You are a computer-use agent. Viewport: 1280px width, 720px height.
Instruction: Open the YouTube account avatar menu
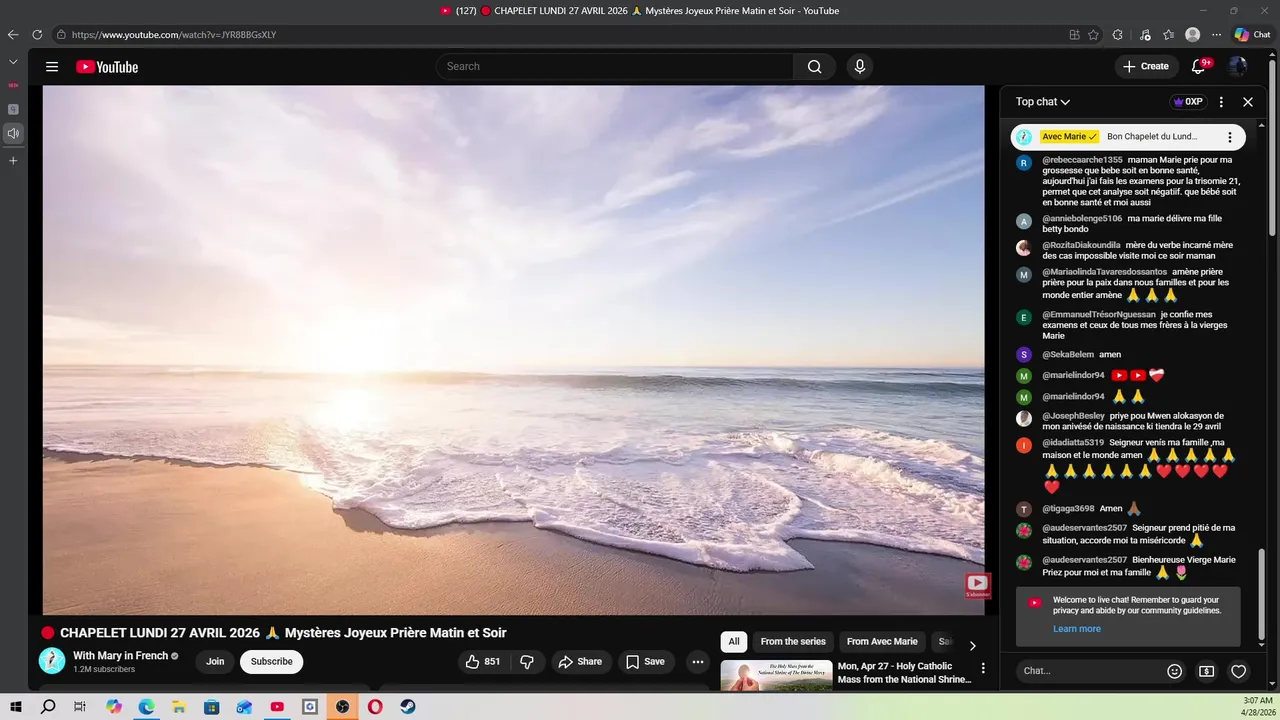pos(1238,66)
